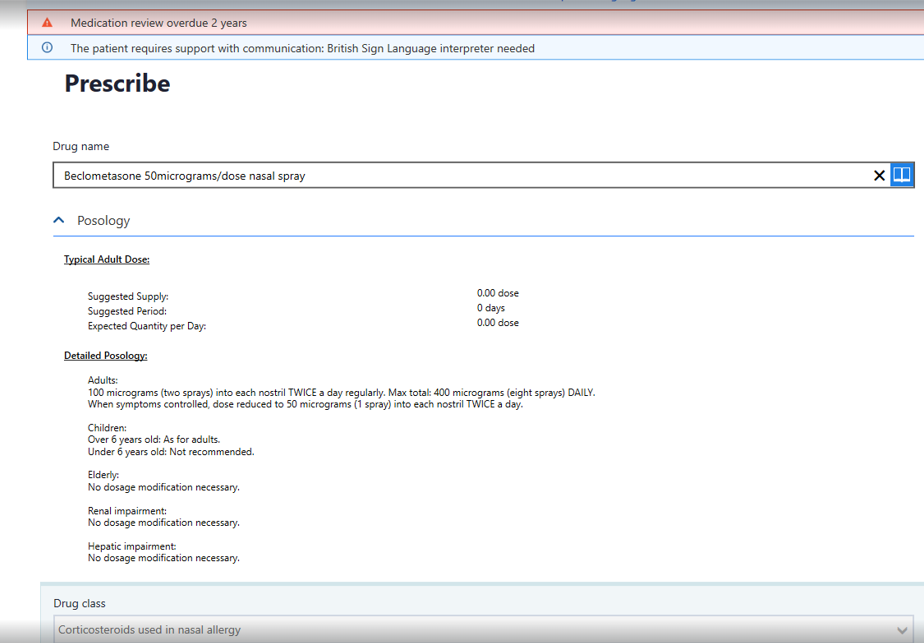The height and width of the screenshot is (643, 924).
Task: Click the Suggested Period label
Action: tap(127, 311)
